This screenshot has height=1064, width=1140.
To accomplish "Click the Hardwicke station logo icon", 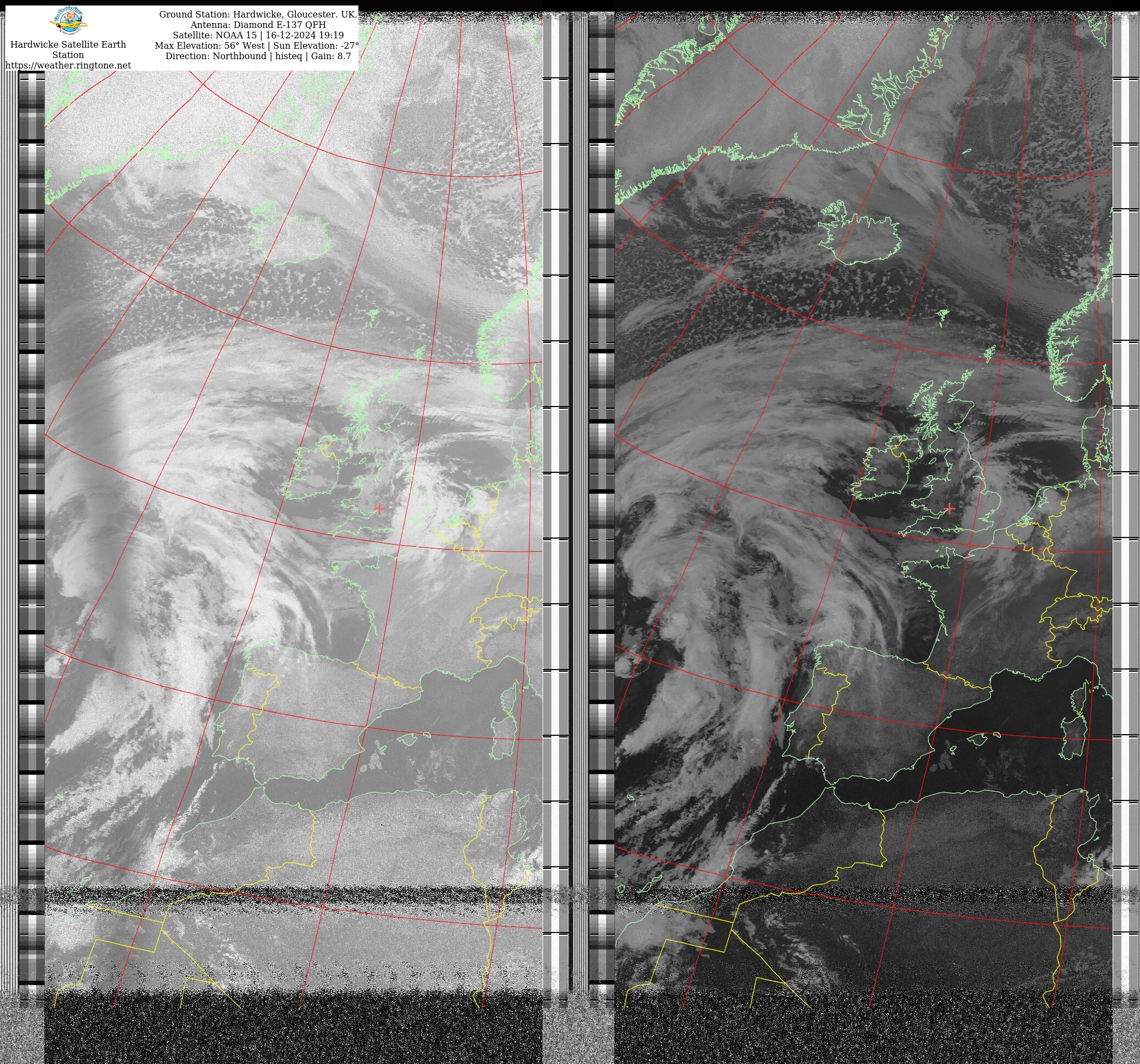I will tap(69, 22).
